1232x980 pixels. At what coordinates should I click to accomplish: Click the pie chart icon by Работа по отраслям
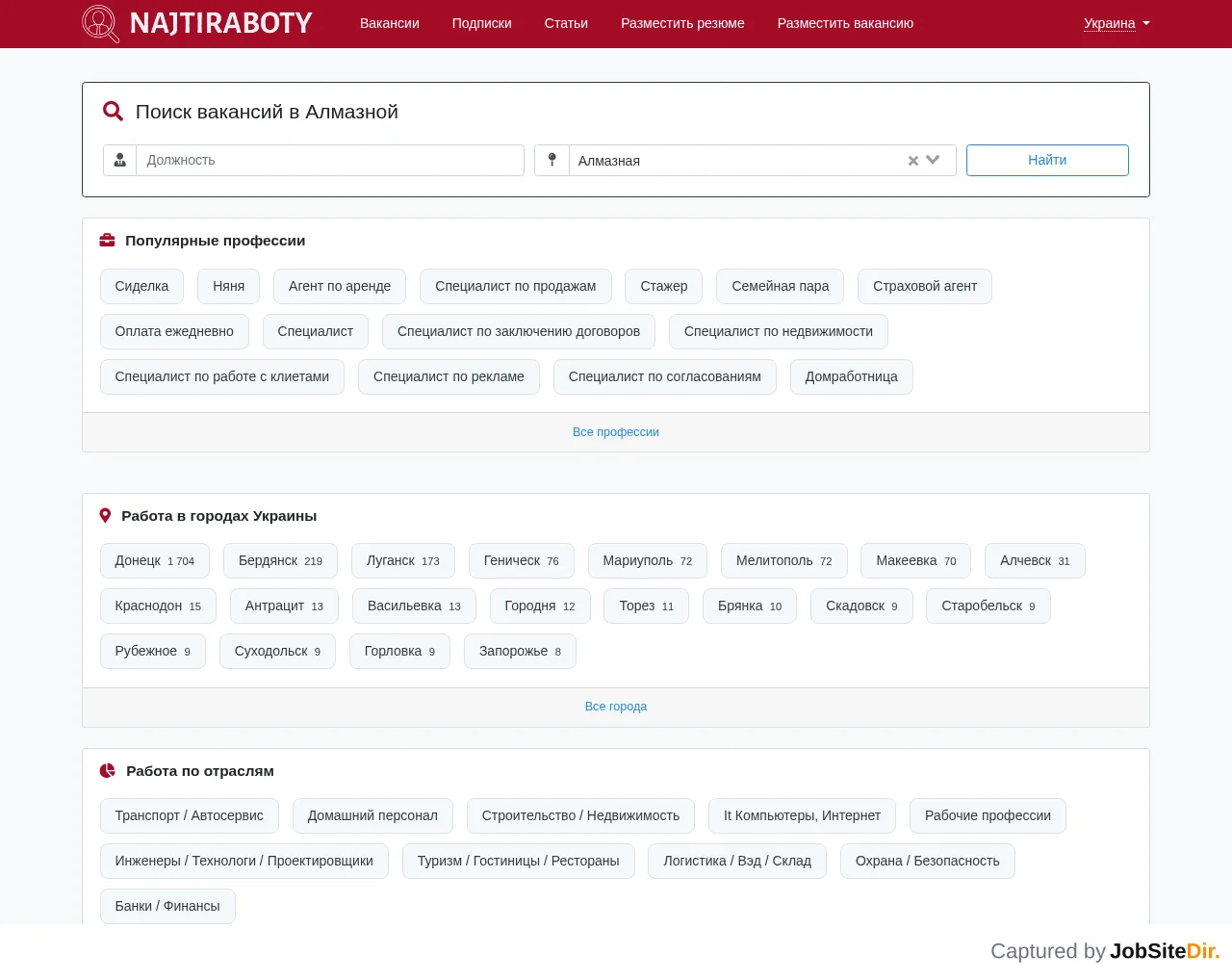108,770
